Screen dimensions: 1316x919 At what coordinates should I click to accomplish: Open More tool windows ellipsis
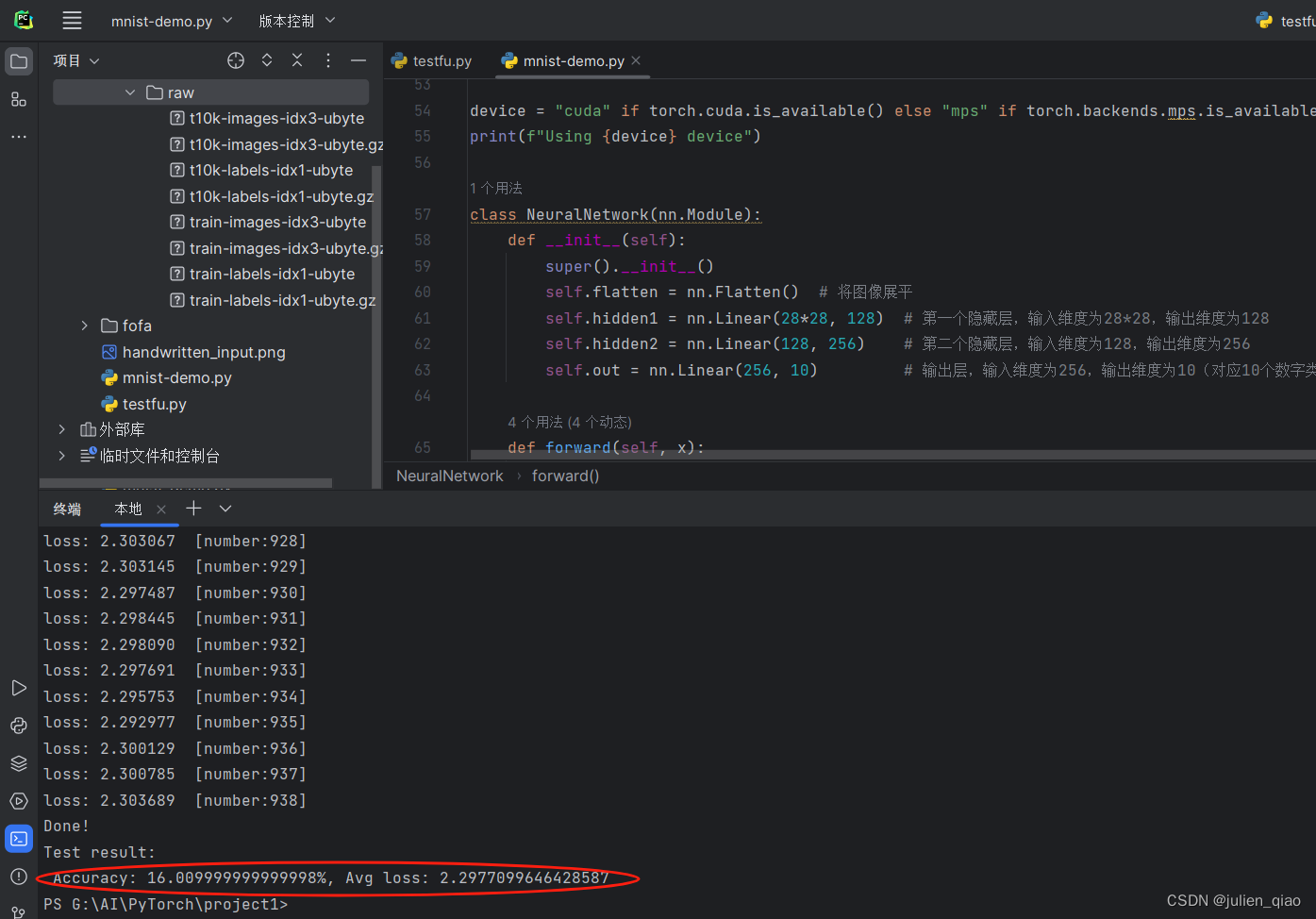point(19,137)
